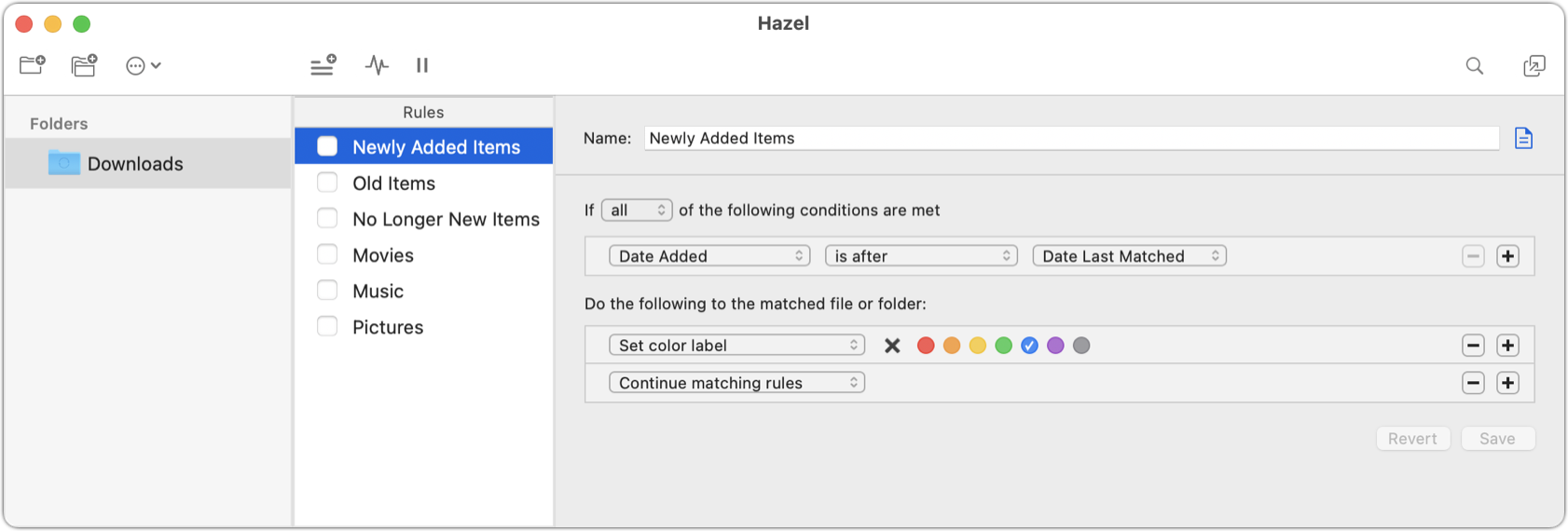Enable the Old Items rule checkbox

[x=327, y=183]
